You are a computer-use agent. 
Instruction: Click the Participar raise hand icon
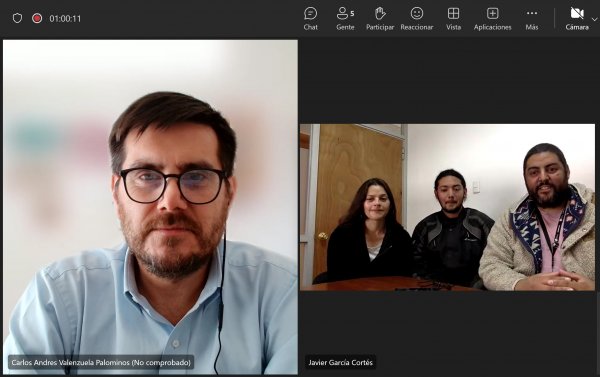pos(380,13)
